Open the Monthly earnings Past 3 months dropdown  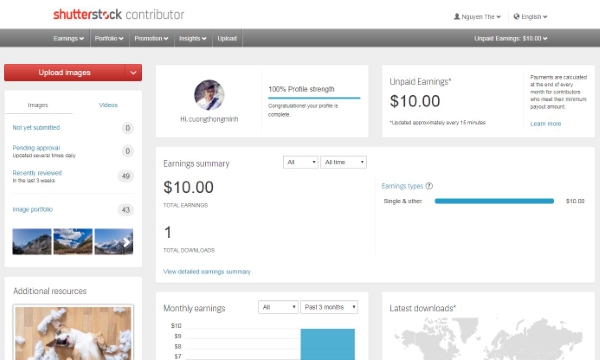coord(329,307)
